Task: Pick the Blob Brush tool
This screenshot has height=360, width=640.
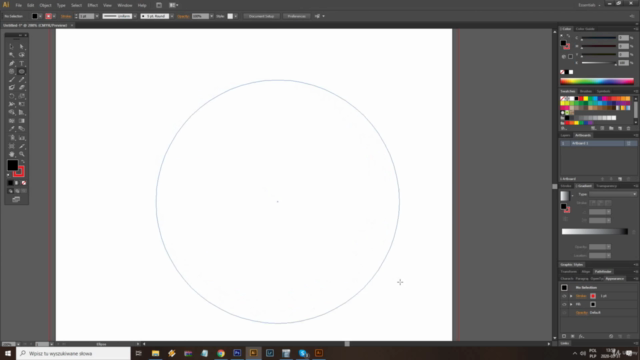Action: (x=11, y=88)
